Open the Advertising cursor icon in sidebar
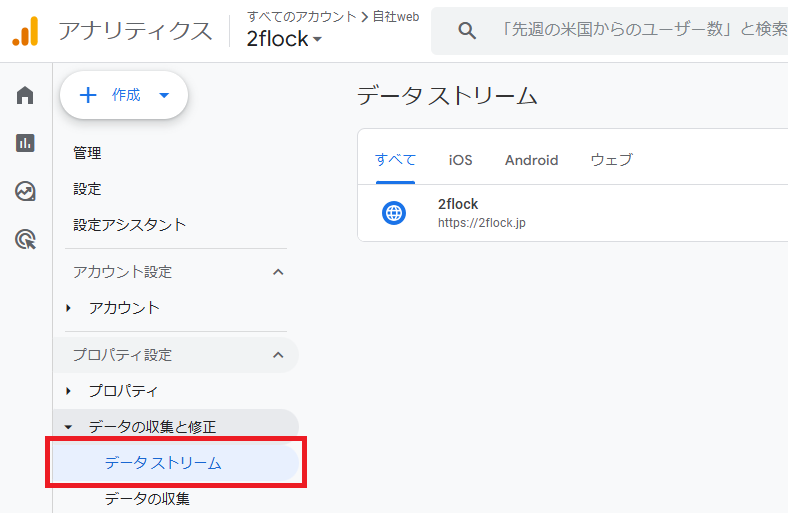The height and width of the screenshot is (513, 788). [x=25, y=239]
